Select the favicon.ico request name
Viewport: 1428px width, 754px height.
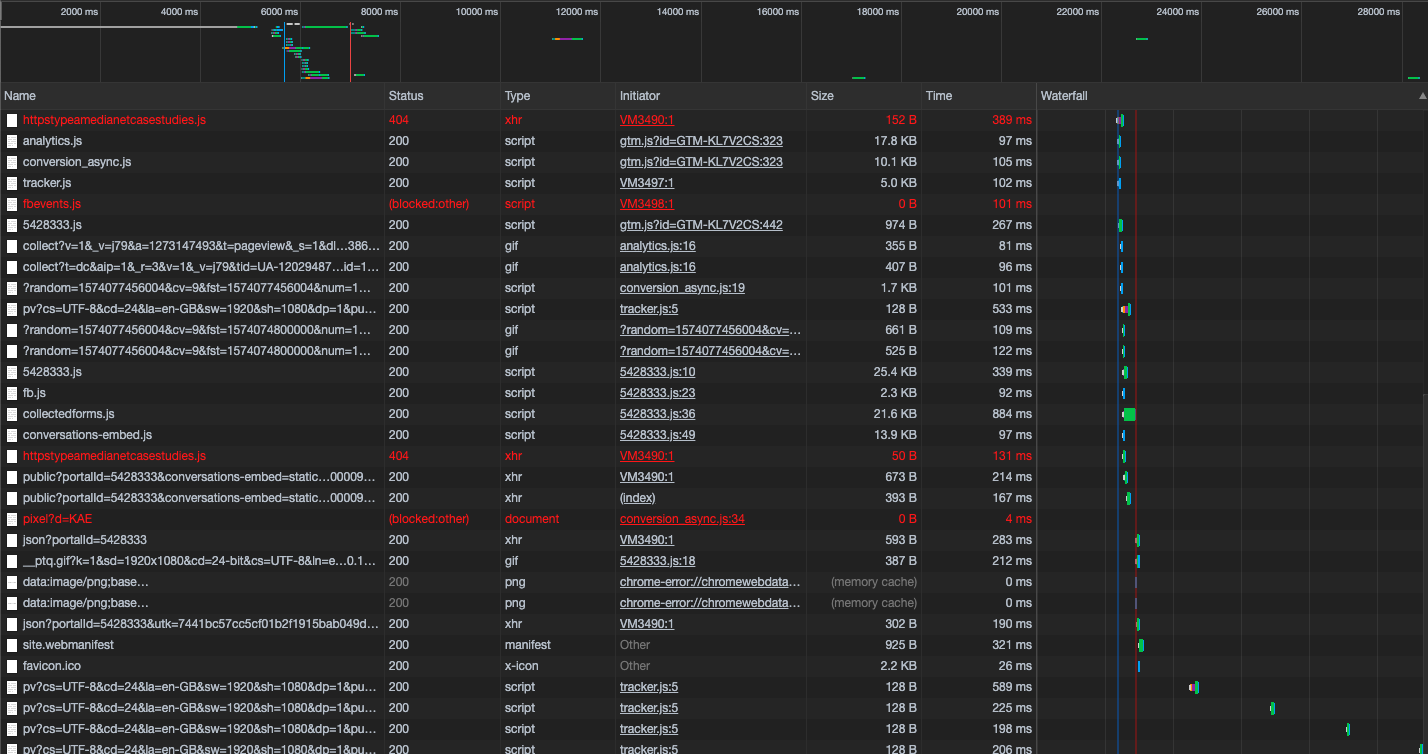[50, 666]
